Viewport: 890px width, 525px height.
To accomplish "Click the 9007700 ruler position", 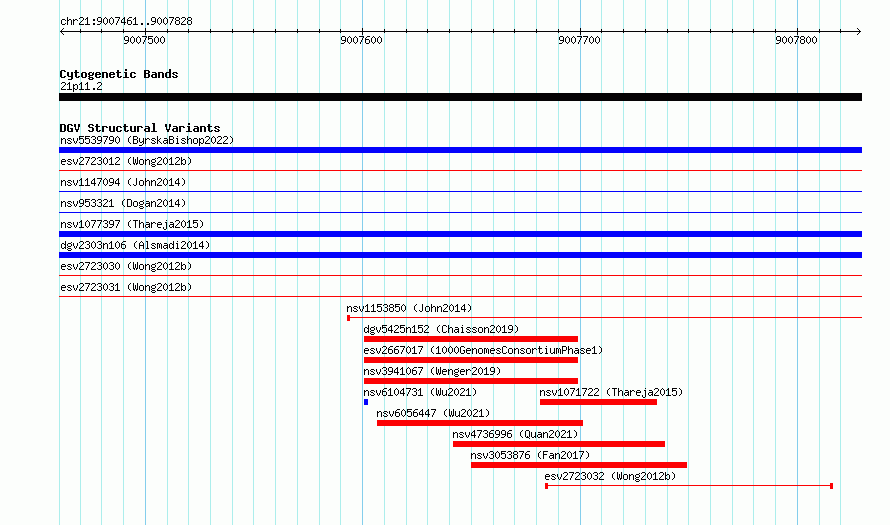I will point(579,40).
